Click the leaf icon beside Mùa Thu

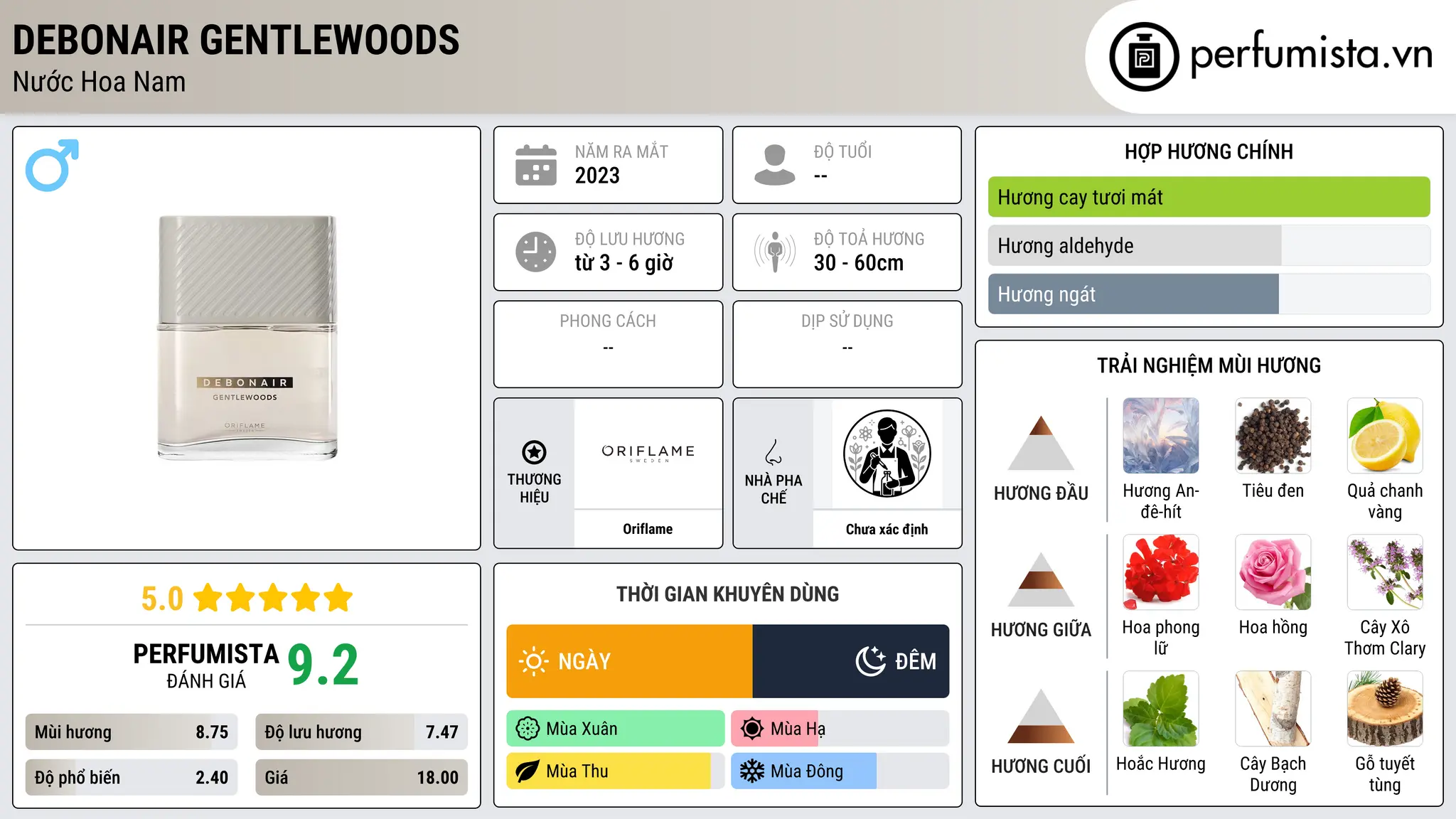(528, 771)
